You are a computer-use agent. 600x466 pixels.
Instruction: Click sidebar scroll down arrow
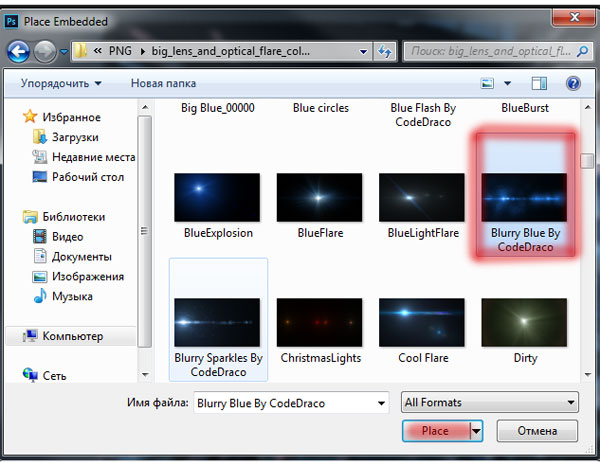[145, 375]
